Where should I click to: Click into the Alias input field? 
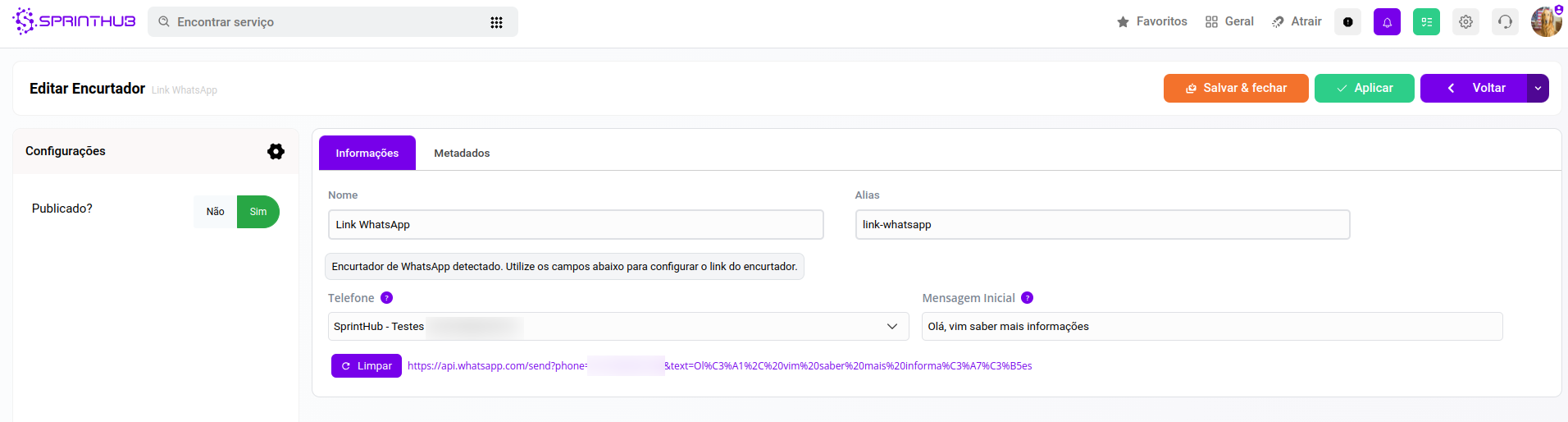point(1101,225)
